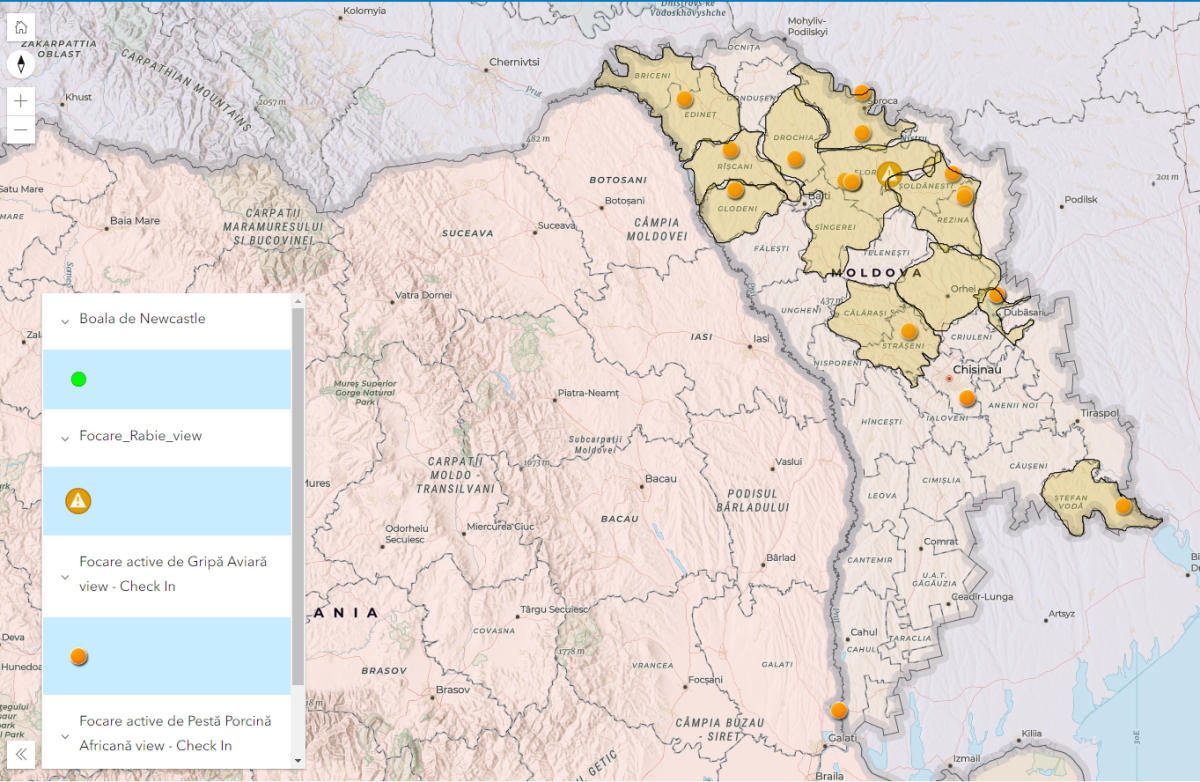Select the orange marker in Glodeni district
The image size is (1200, 782).
tap(735, 189)
